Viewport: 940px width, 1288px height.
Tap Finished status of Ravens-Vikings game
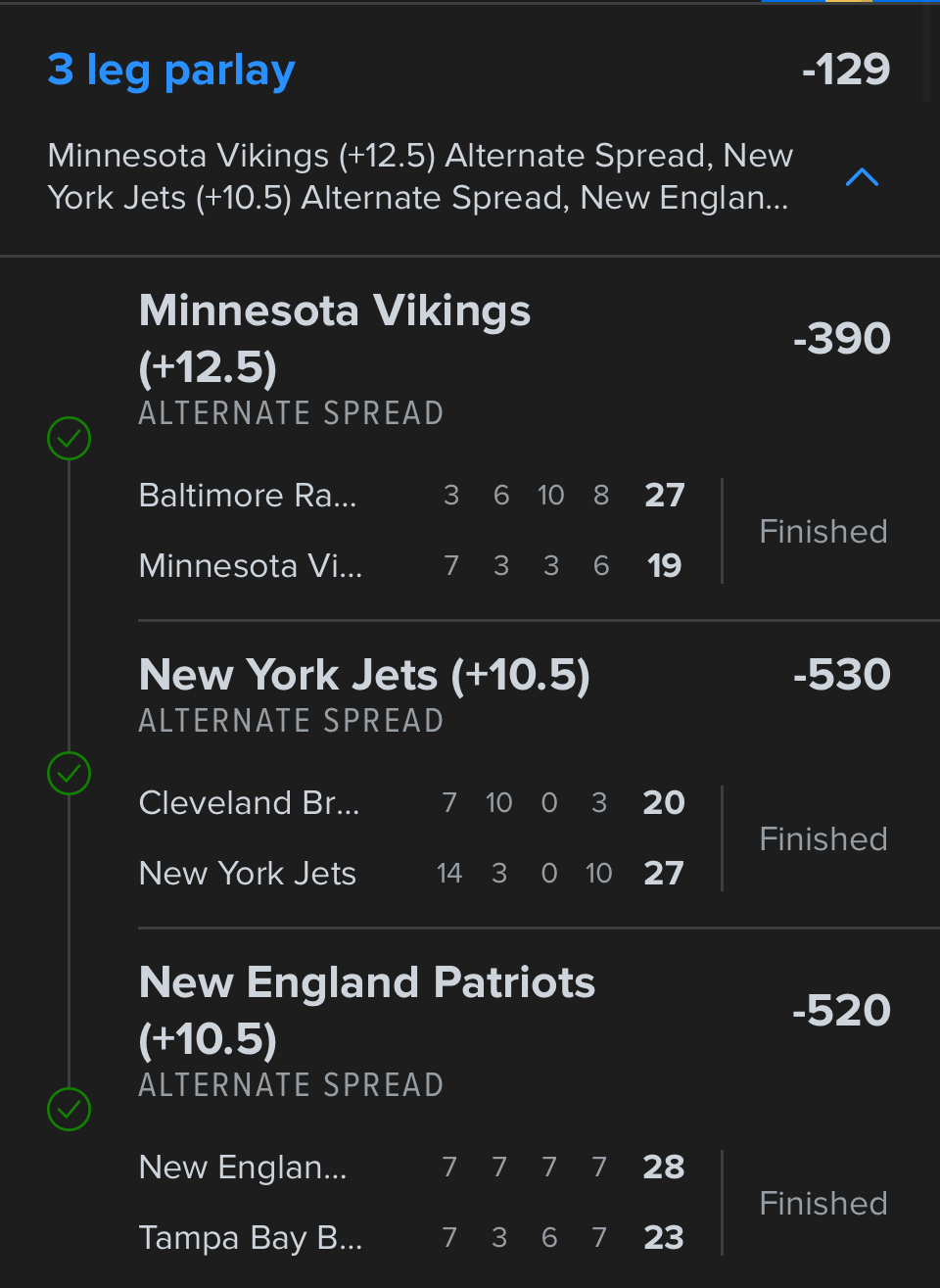click(x=822, y=532)
